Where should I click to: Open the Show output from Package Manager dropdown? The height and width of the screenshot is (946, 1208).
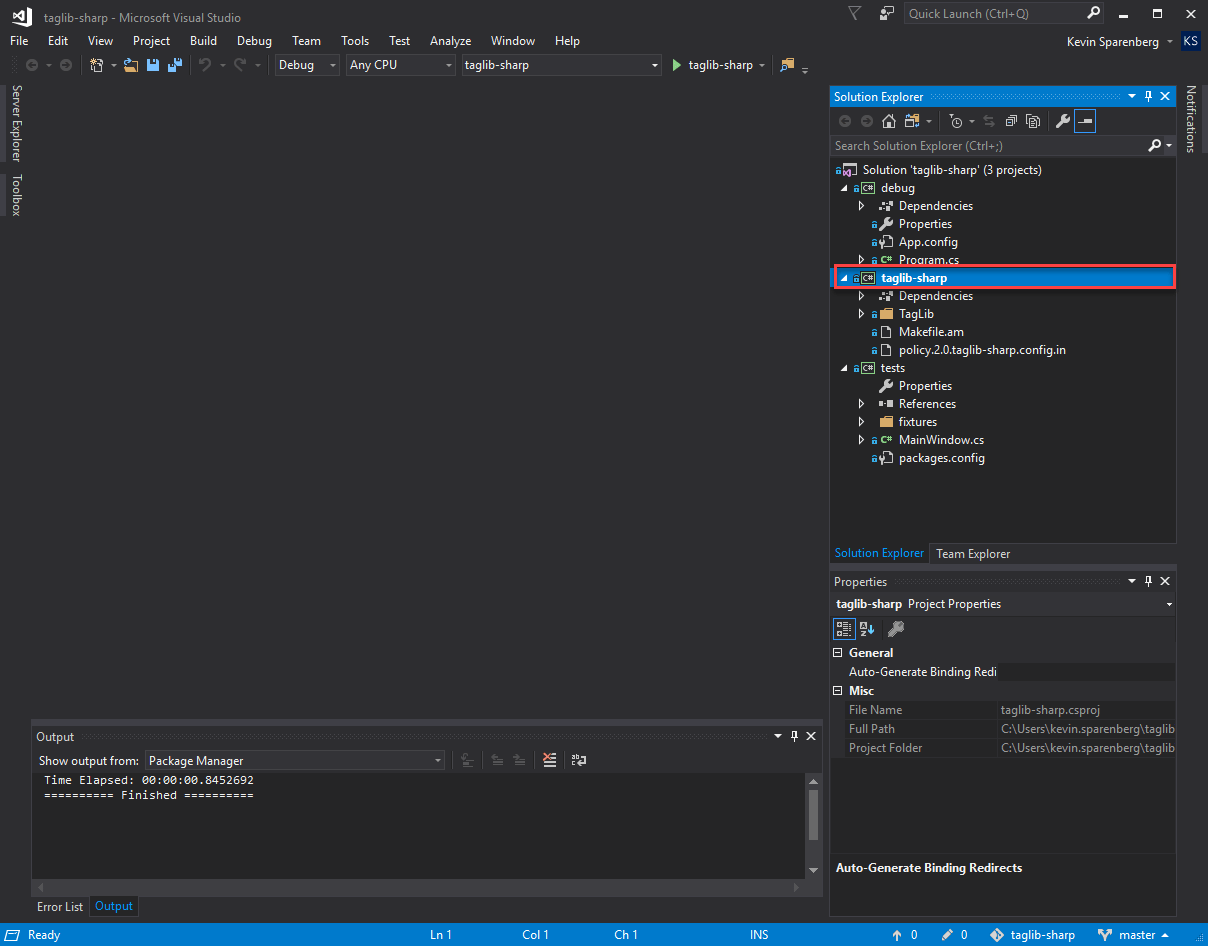click(x=295, y=761)
